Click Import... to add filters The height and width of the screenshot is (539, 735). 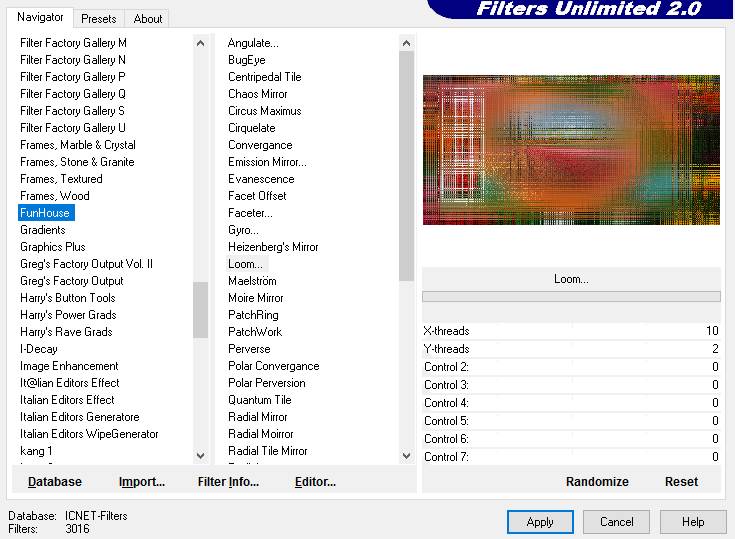(142, 481)
